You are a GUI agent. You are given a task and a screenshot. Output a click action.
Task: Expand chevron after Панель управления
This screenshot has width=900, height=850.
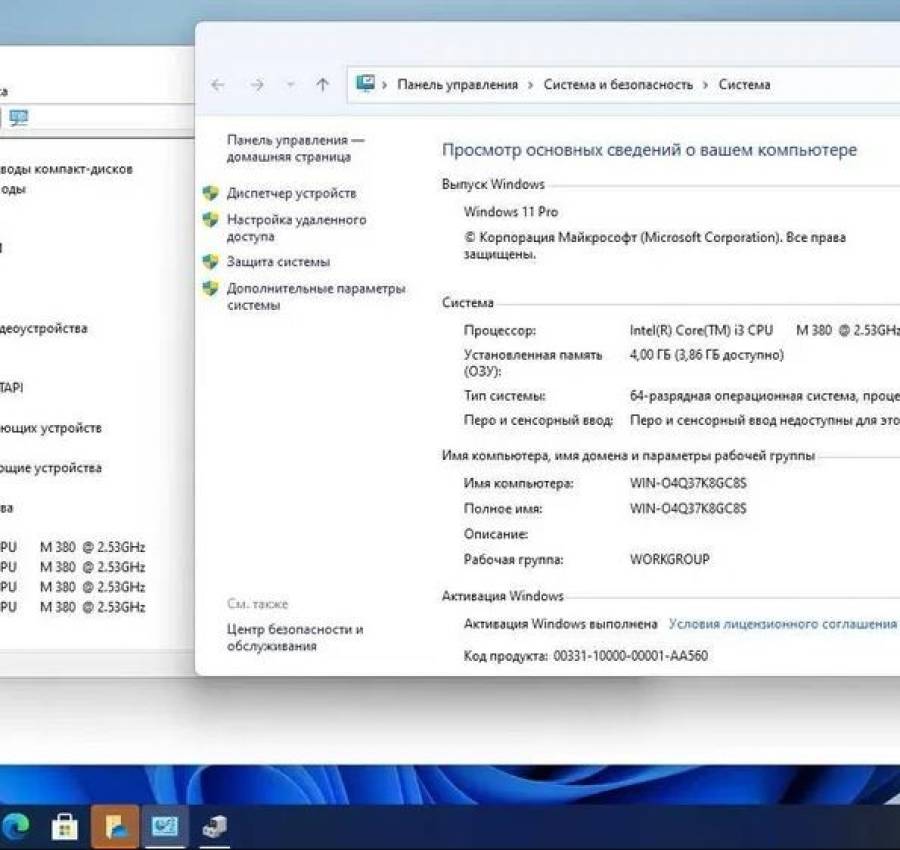(x=531, y=85)
